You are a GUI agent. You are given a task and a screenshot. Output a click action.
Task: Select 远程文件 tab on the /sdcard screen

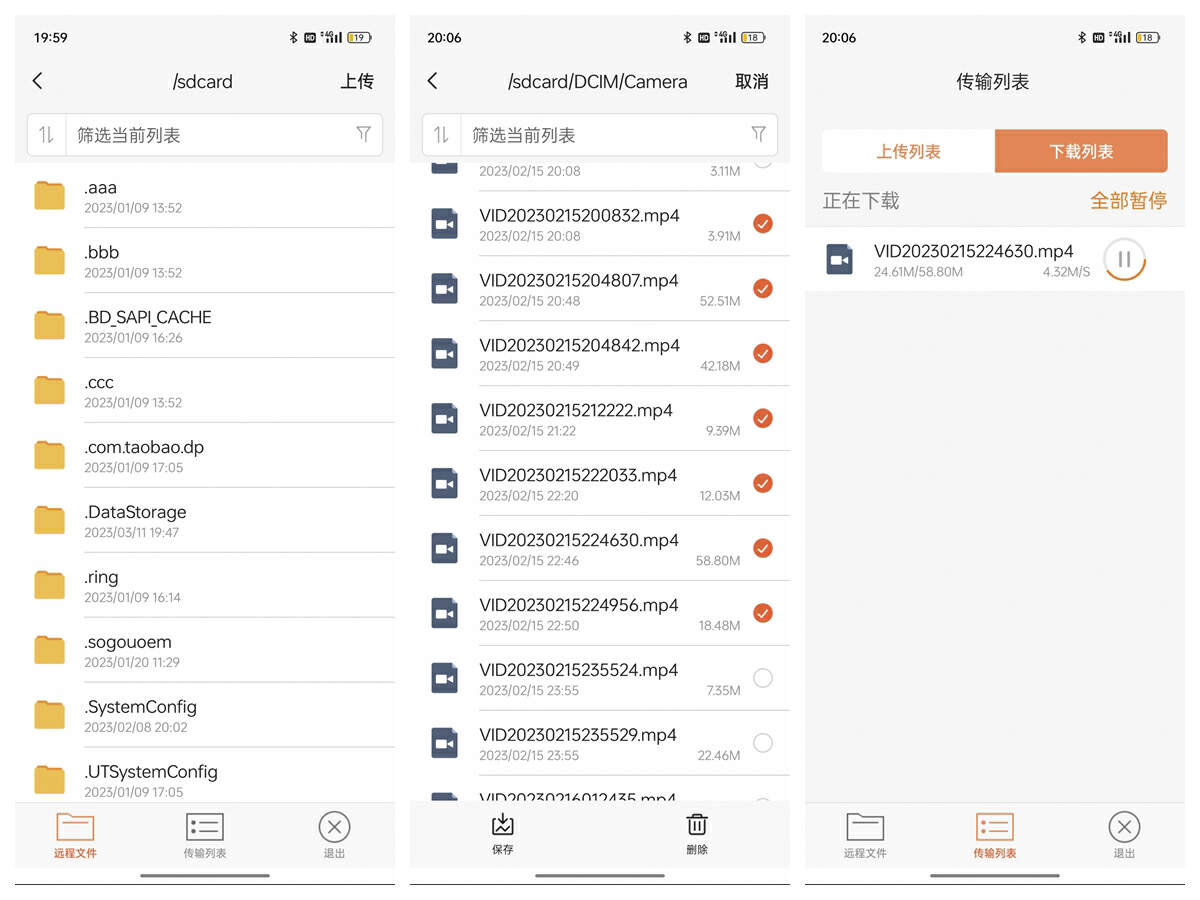coord(75,836)
